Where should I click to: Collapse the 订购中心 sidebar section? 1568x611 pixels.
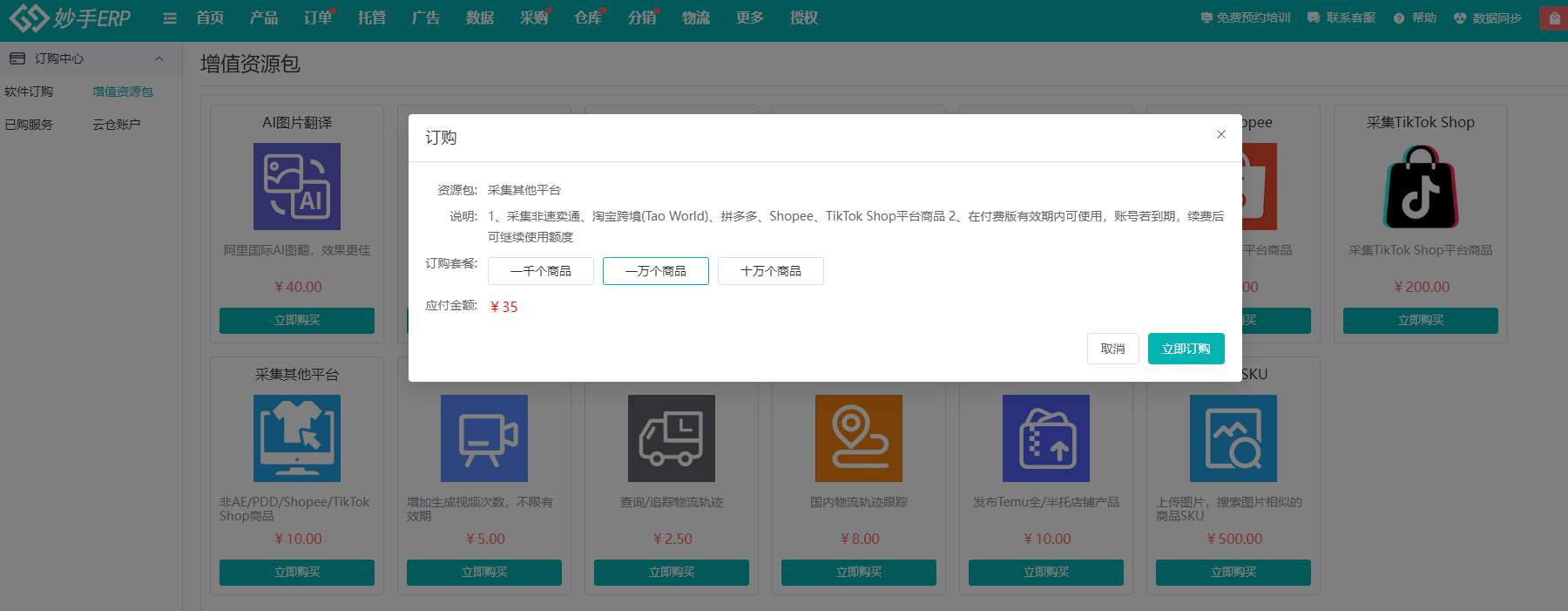pyautogui.click(x=159, y=58)
